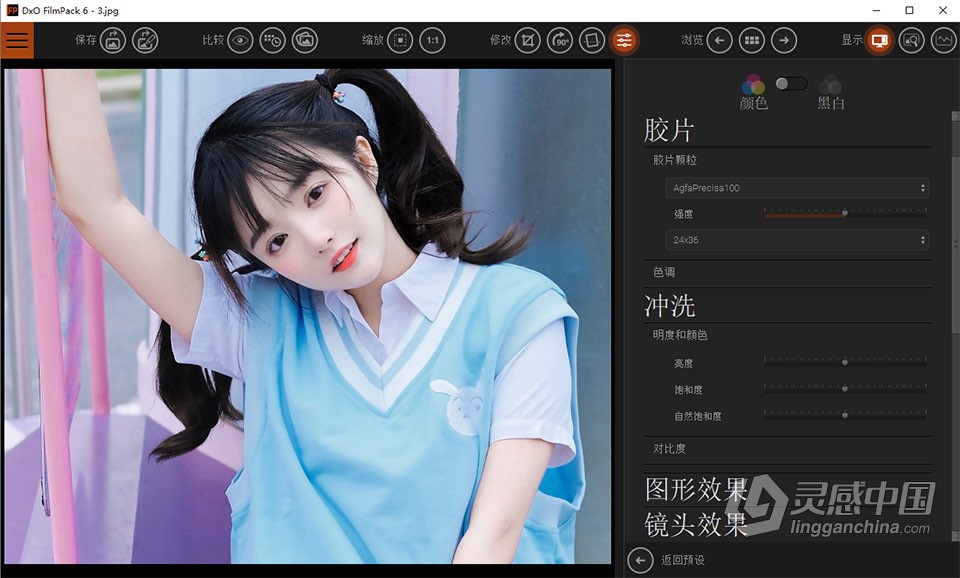The image size is (960, 578).
Task: Select the 1:1 zoom ratio icon
Action: pyautogui.click(x=432, y=40)
